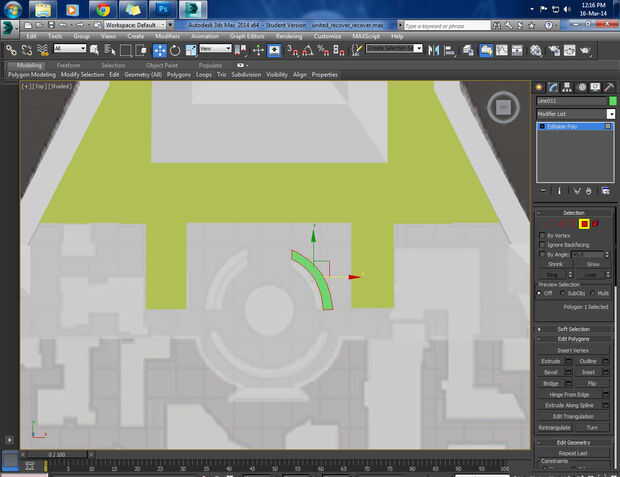Click the Bridge button

pos(550,384)
